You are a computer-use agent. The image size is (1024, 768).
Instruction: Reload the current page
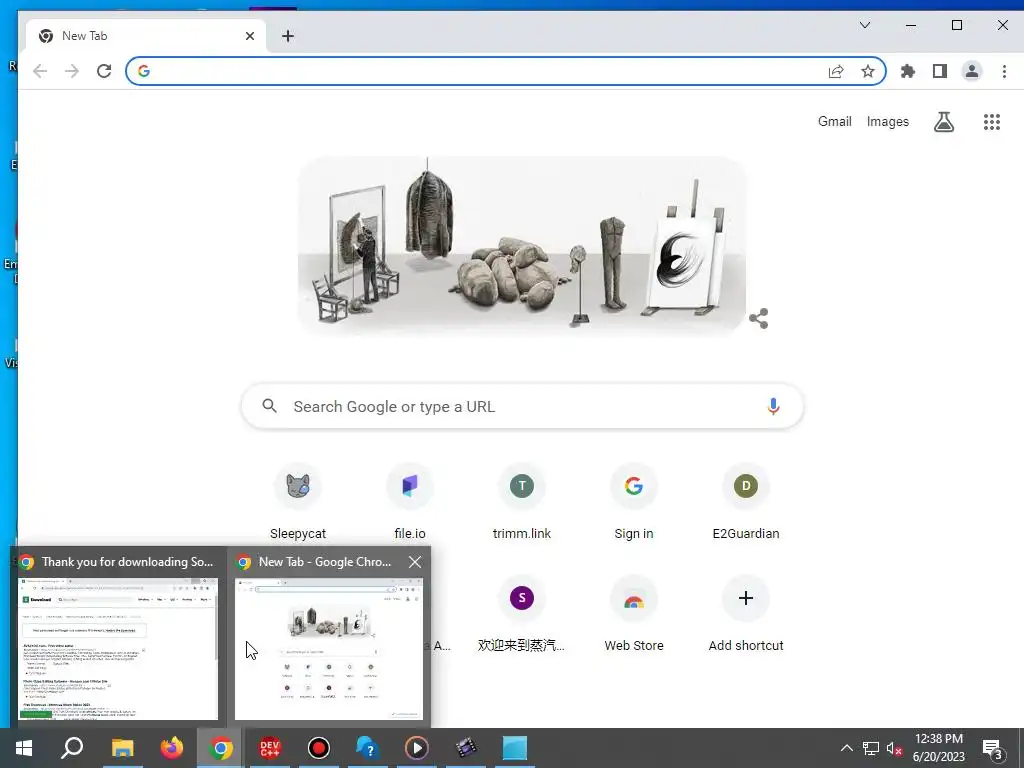[104, 71]
